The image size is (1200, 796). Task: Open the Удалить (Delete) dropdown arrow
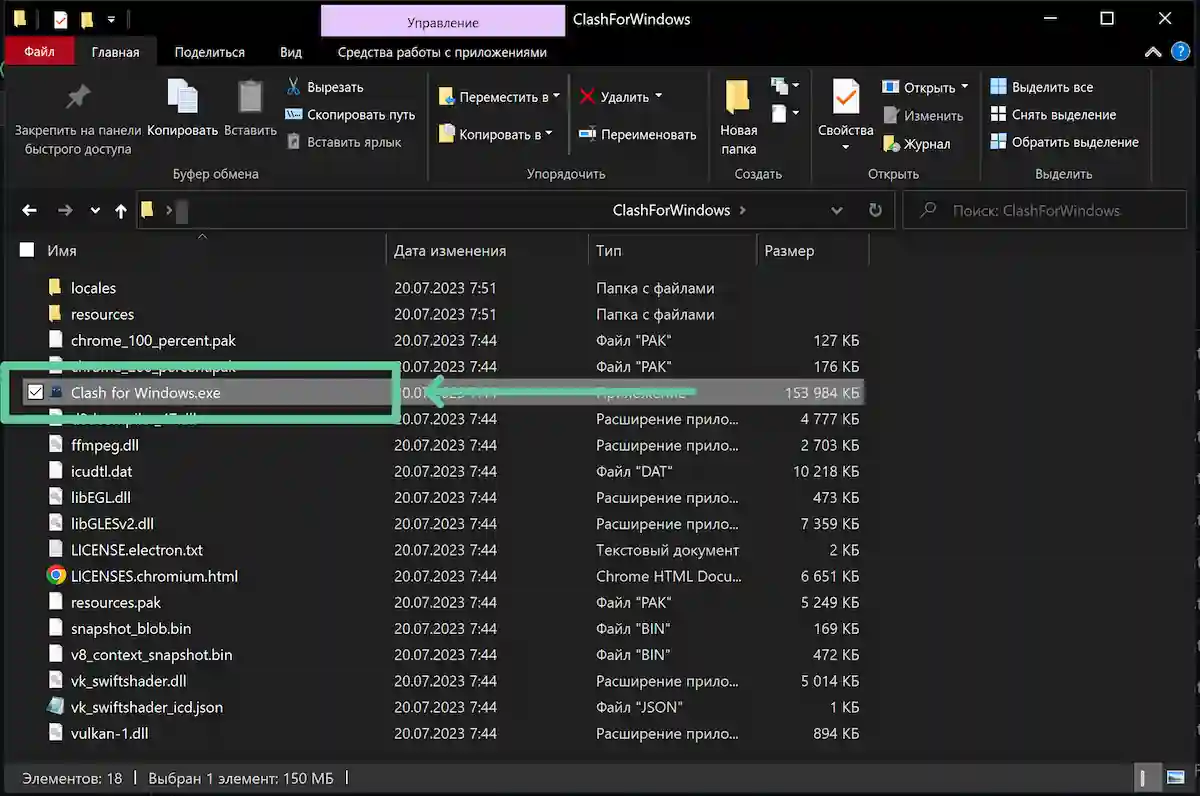(x=658, y=97)
